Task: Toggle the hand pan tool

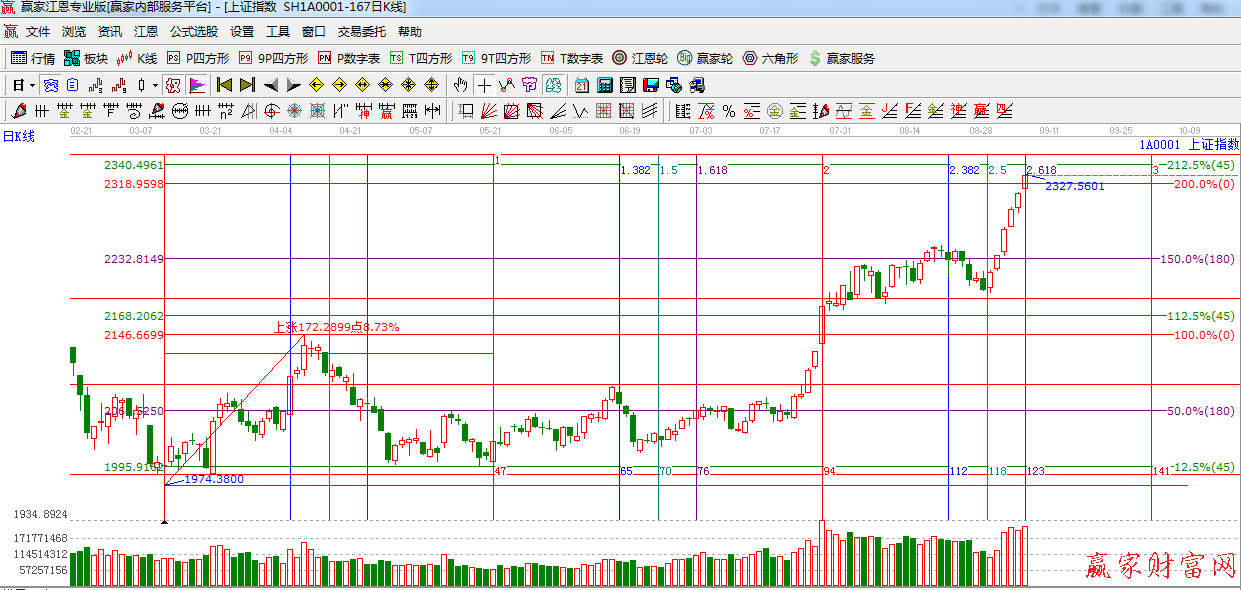Action: (461, 85)
